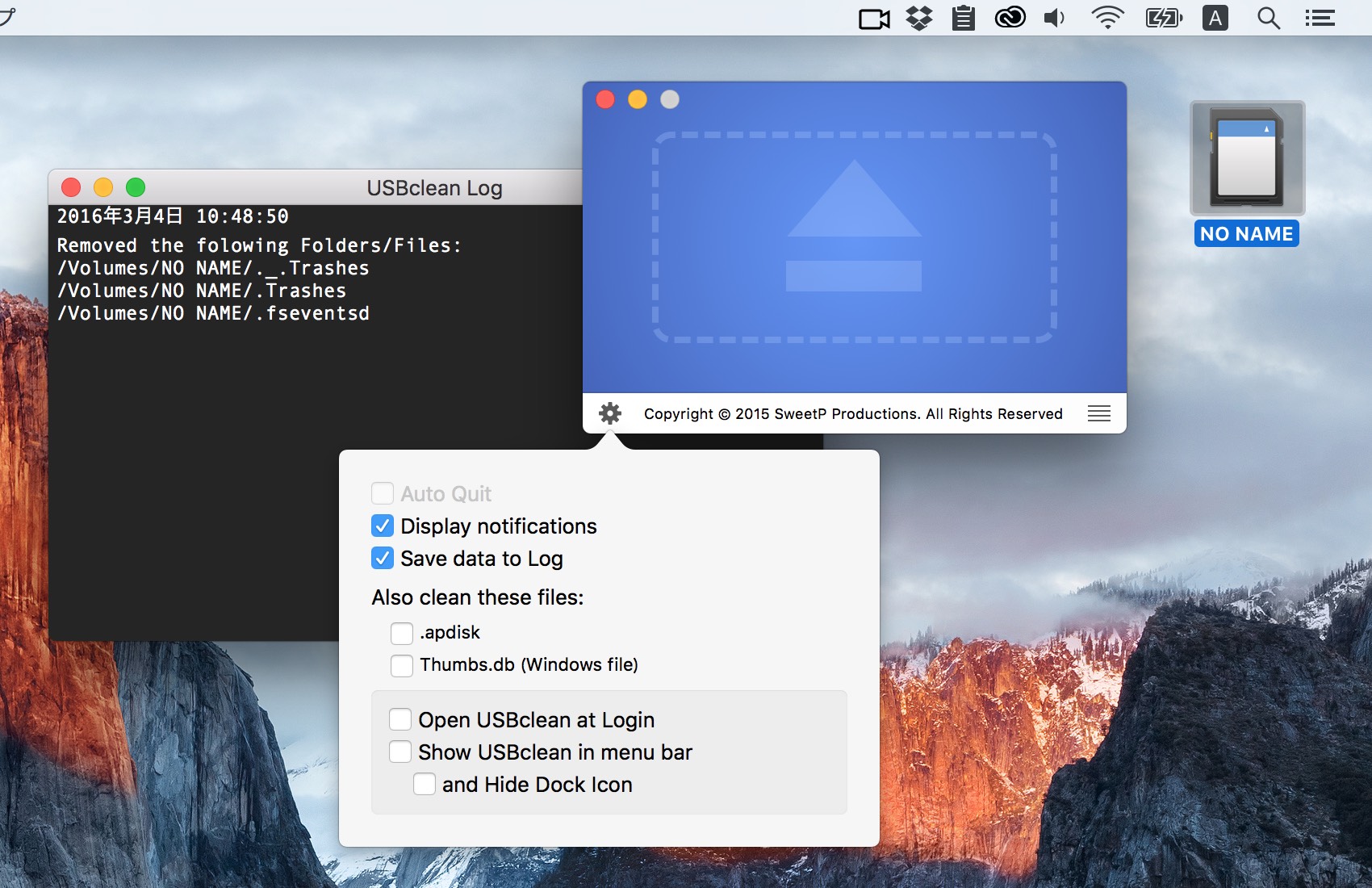Select the NO NAME SD card icon
The image size is (1372, 888).
(x=1247, y=158)
